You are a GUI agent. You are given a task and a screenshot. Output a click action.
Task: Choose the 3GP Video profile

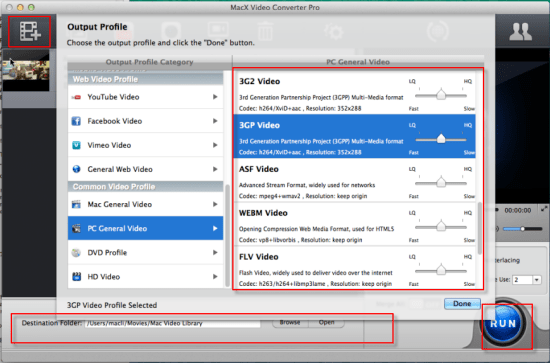coord(354,136)
